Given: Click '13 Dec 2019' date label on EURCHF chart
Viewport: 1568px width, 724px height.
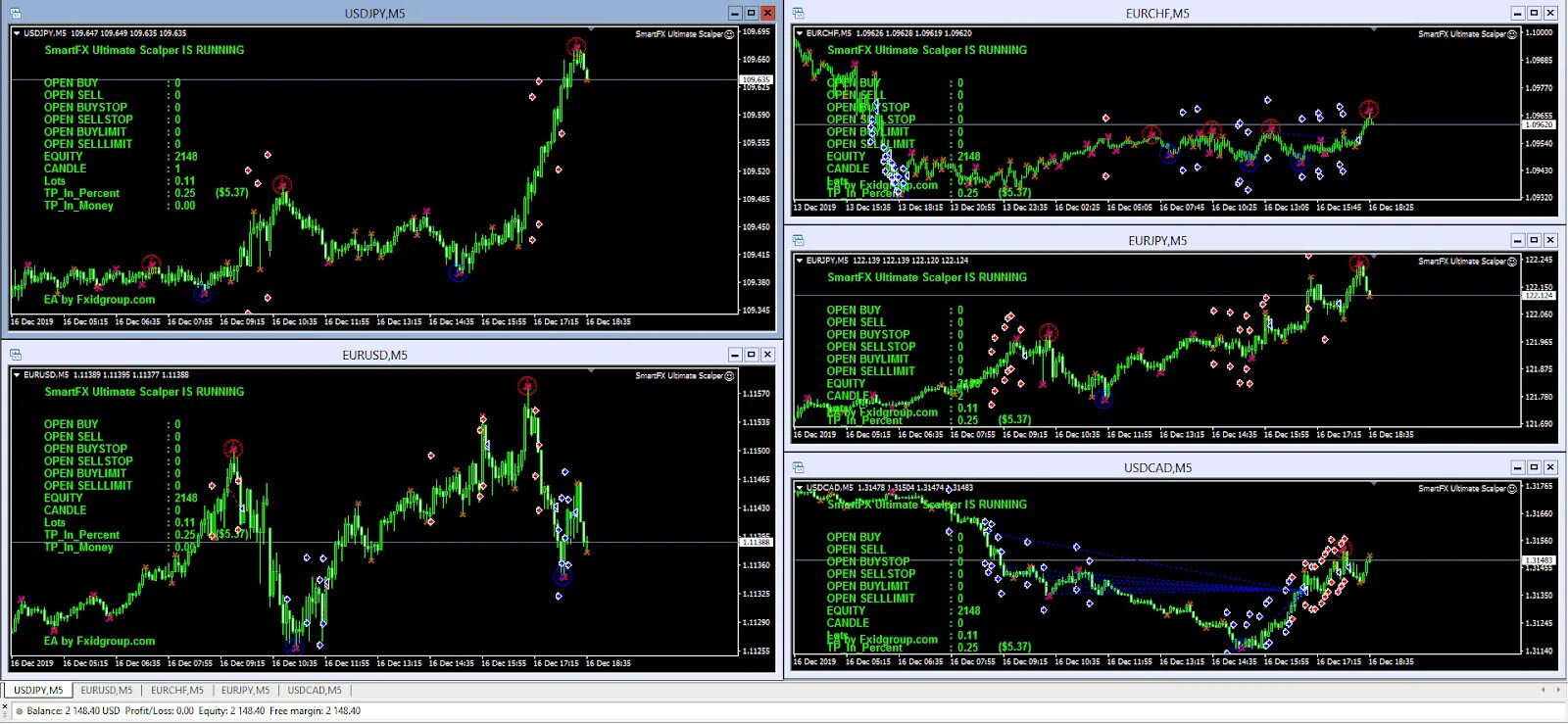Looking at the screenshot, I should pyautogui.click(x=815, y=208).
